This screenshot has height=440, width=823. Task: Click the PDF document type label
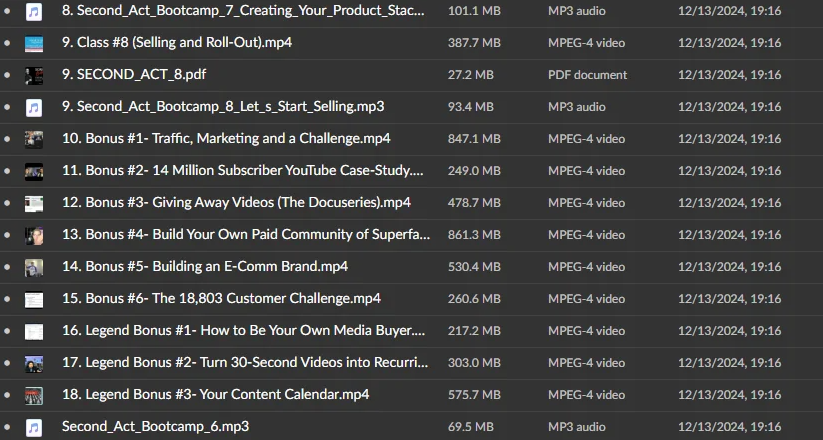(x=587, y=75)
